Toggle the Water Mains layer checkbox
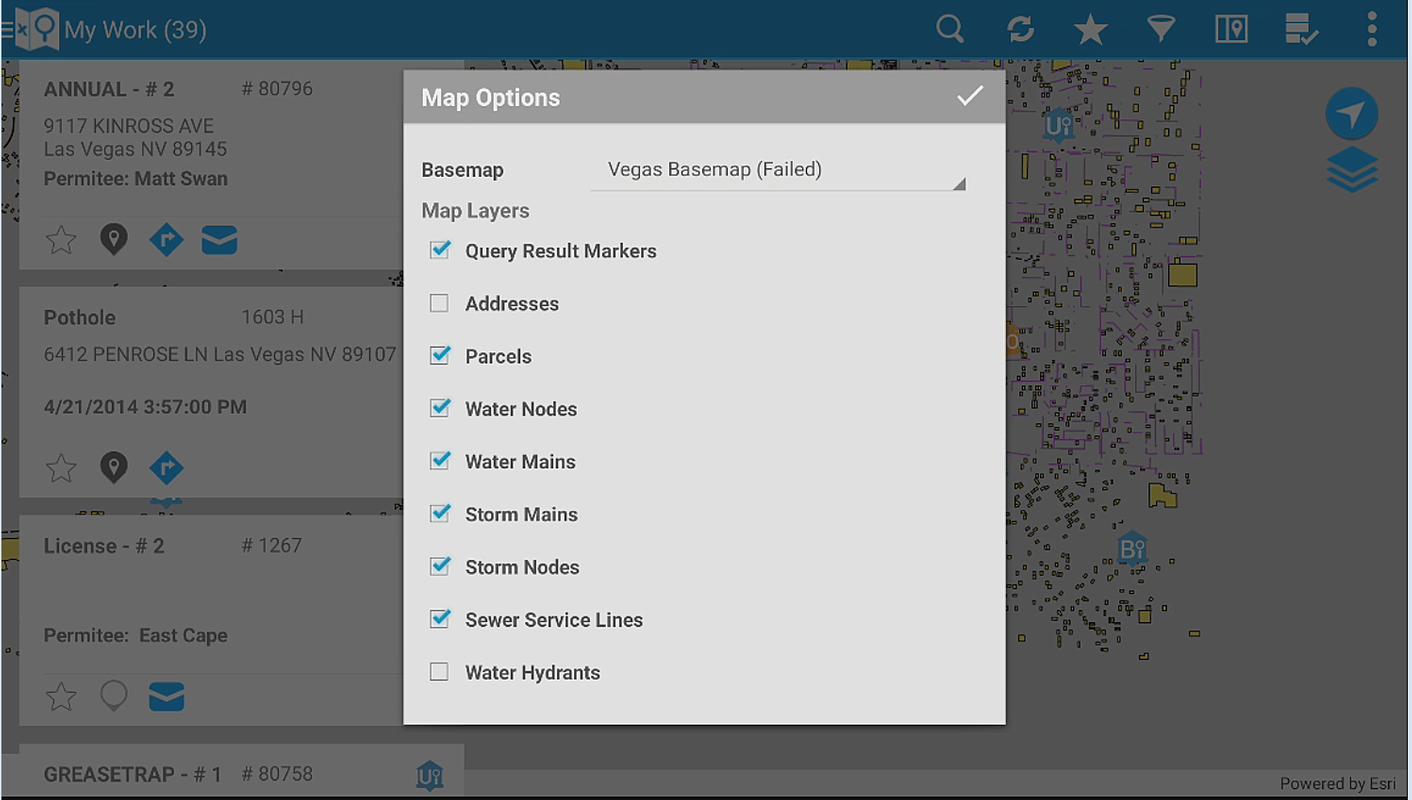The height and width of the screenshot is (800, 1412). click(x=439, y=461)
